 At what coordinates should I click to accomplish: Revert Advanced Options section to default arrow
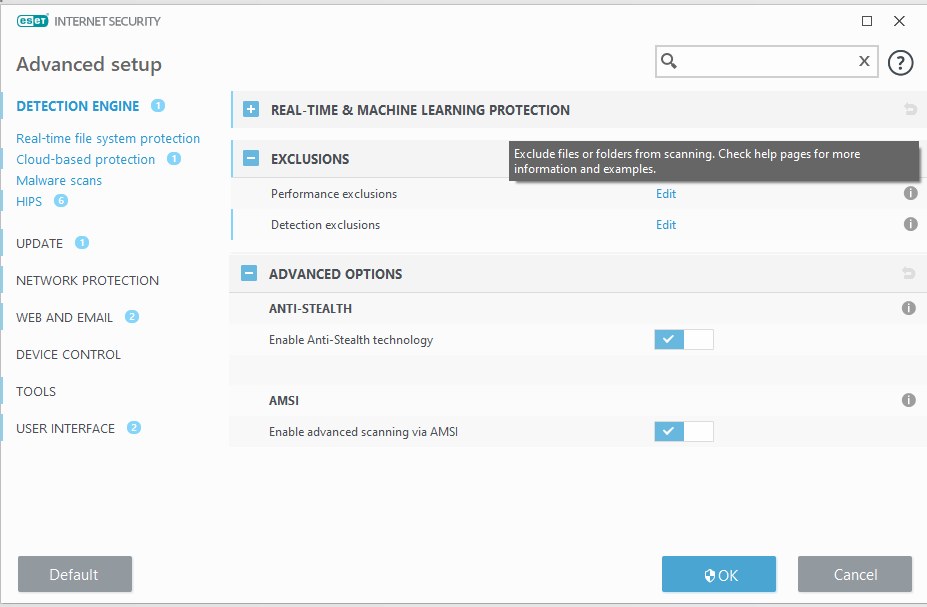point(909,274)
